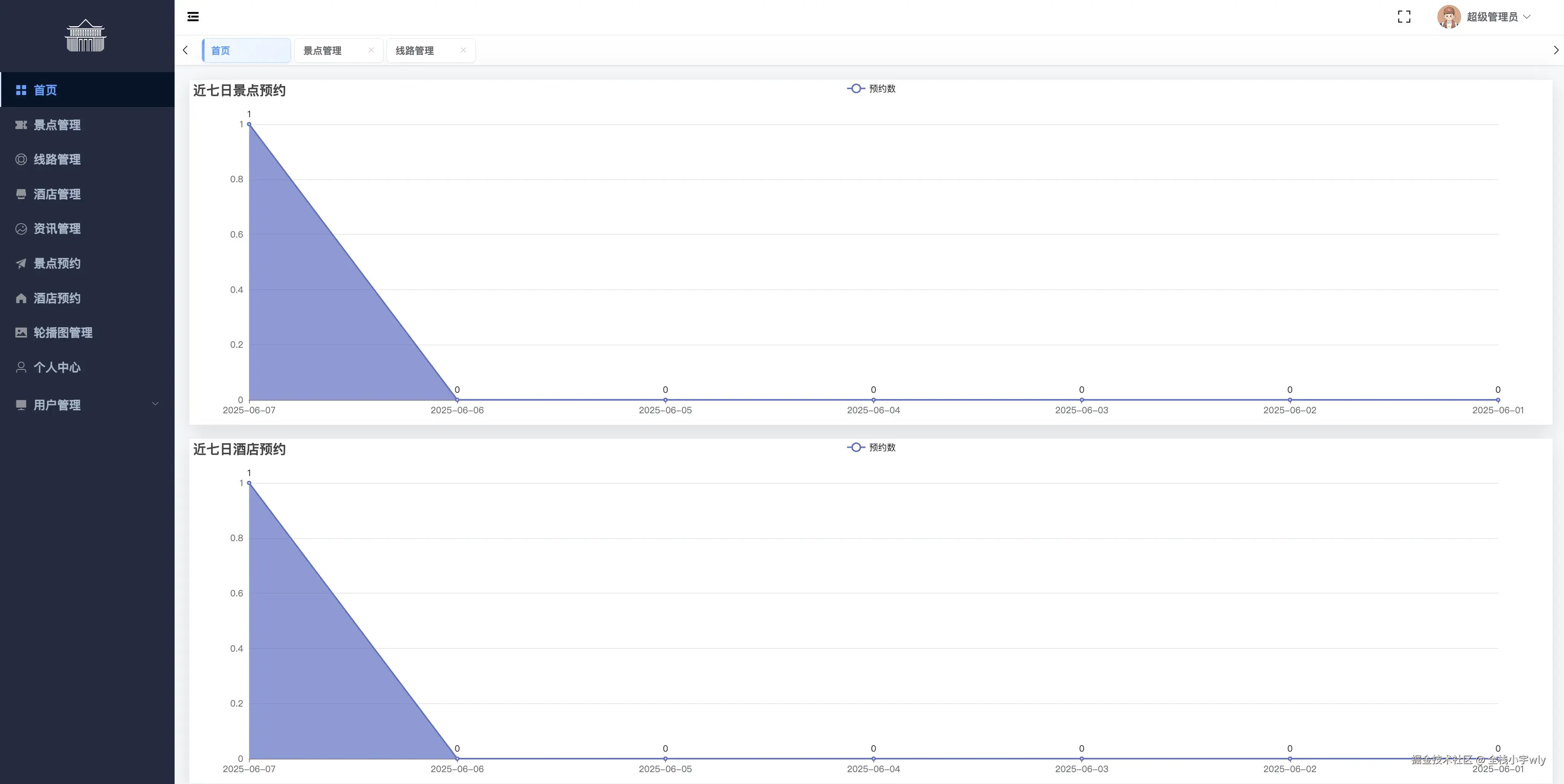Click the house icon for 酒店预约
This screenshot has height=784, width=1564.
[x=21, y=298]
